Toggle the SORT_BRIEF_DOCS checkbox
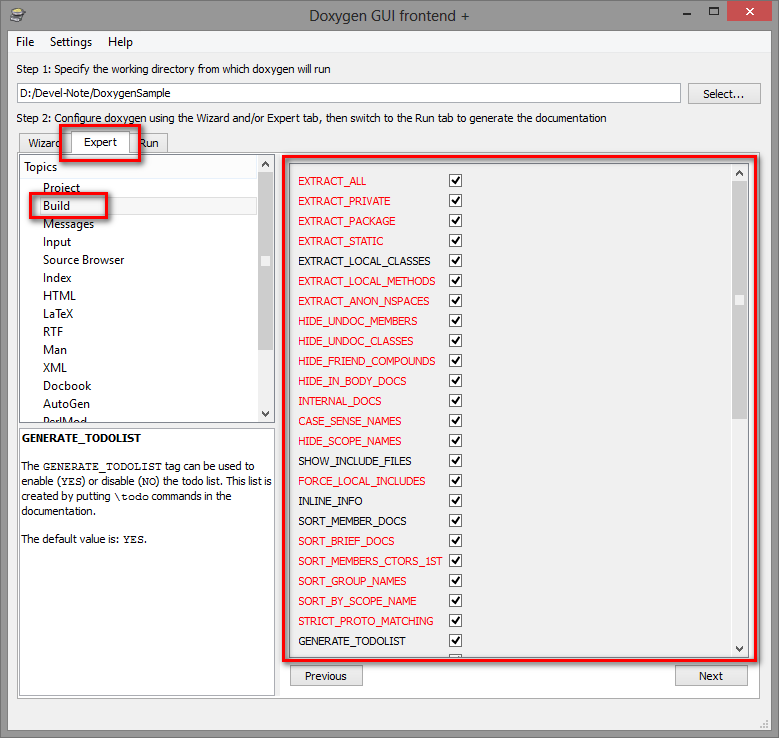This screenshot has height=738, width=779. pos(455,540)
